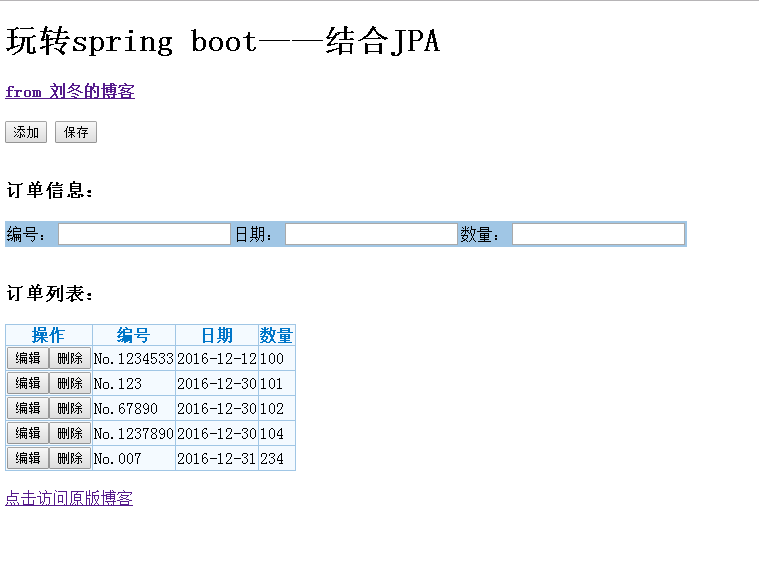Click the 订单信息 heading
The height and width of the screenshot is (587, 759).
[x=50, y=190]
